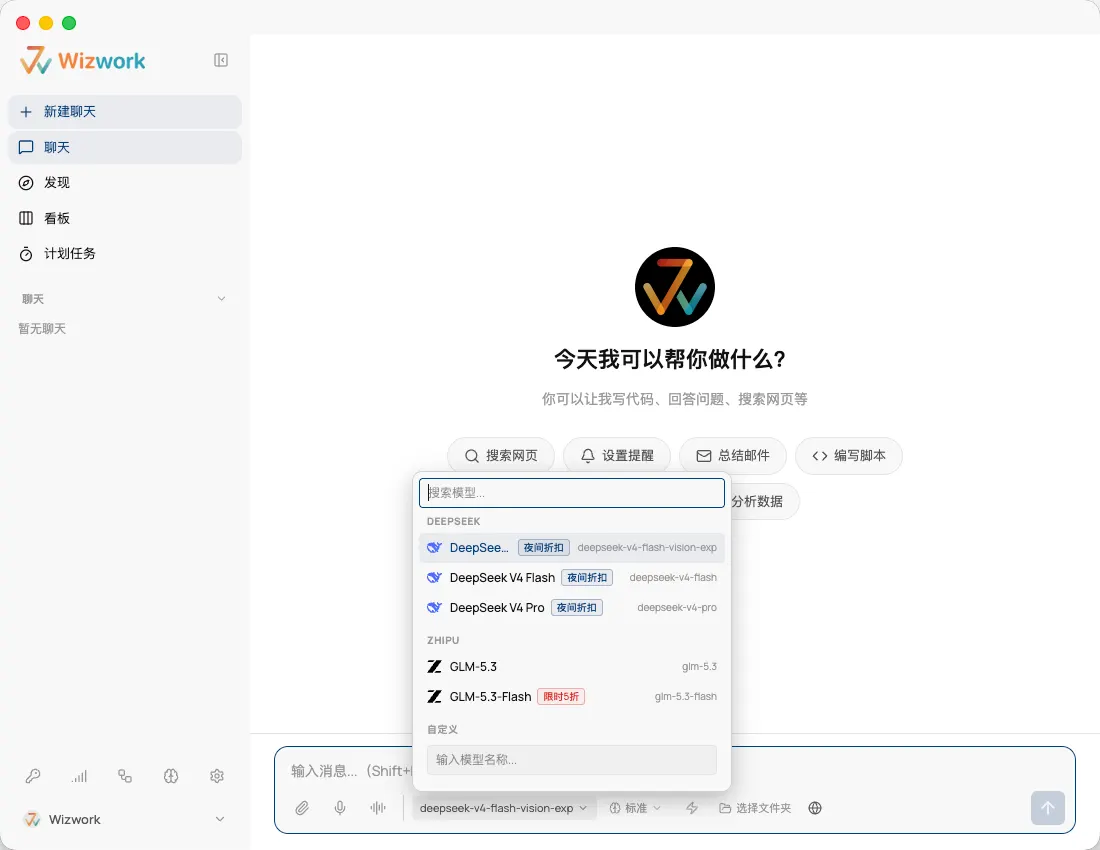Open 计划任务 scheduled tasks

point(125,253)
